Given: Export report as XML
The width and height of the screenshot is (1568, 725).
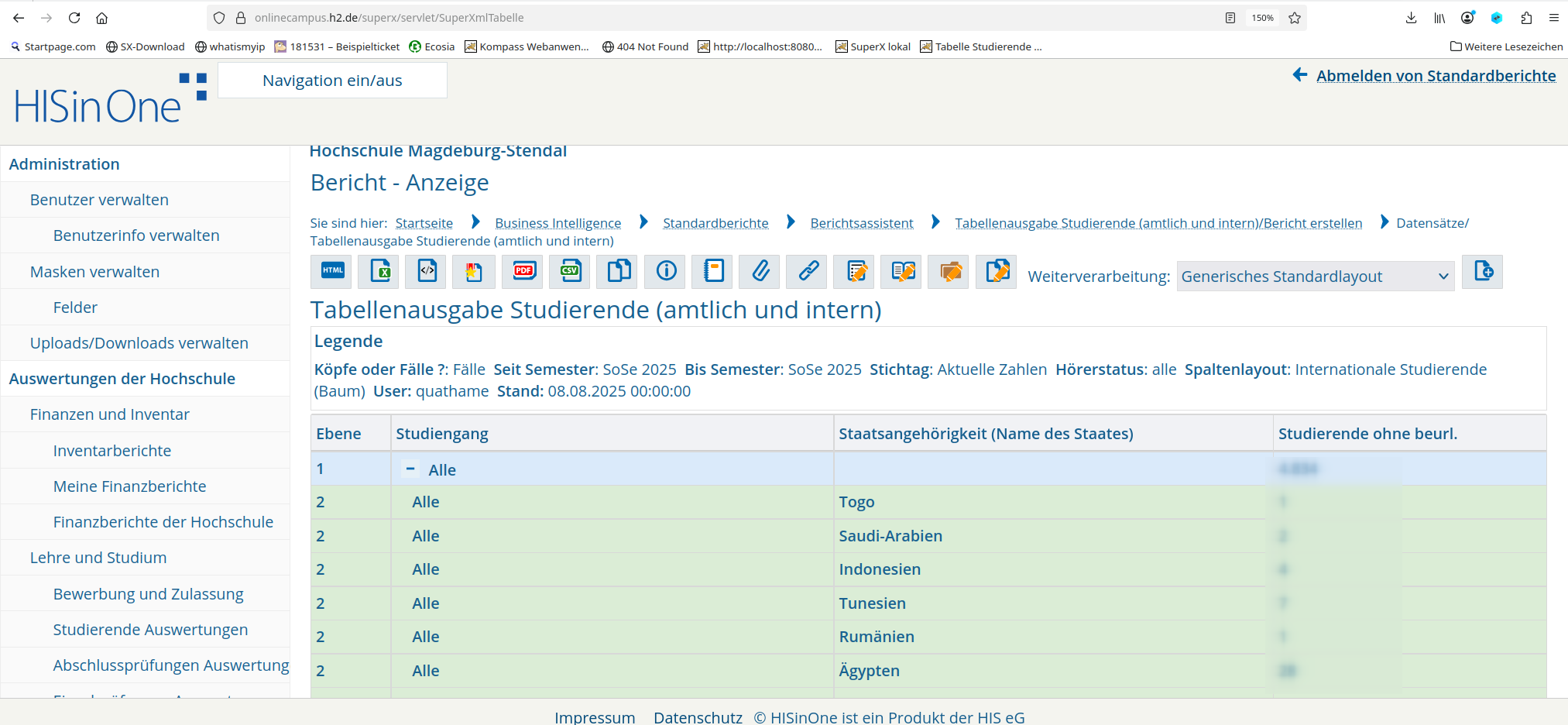Looking at the screenshot, I should pos(427,271).
